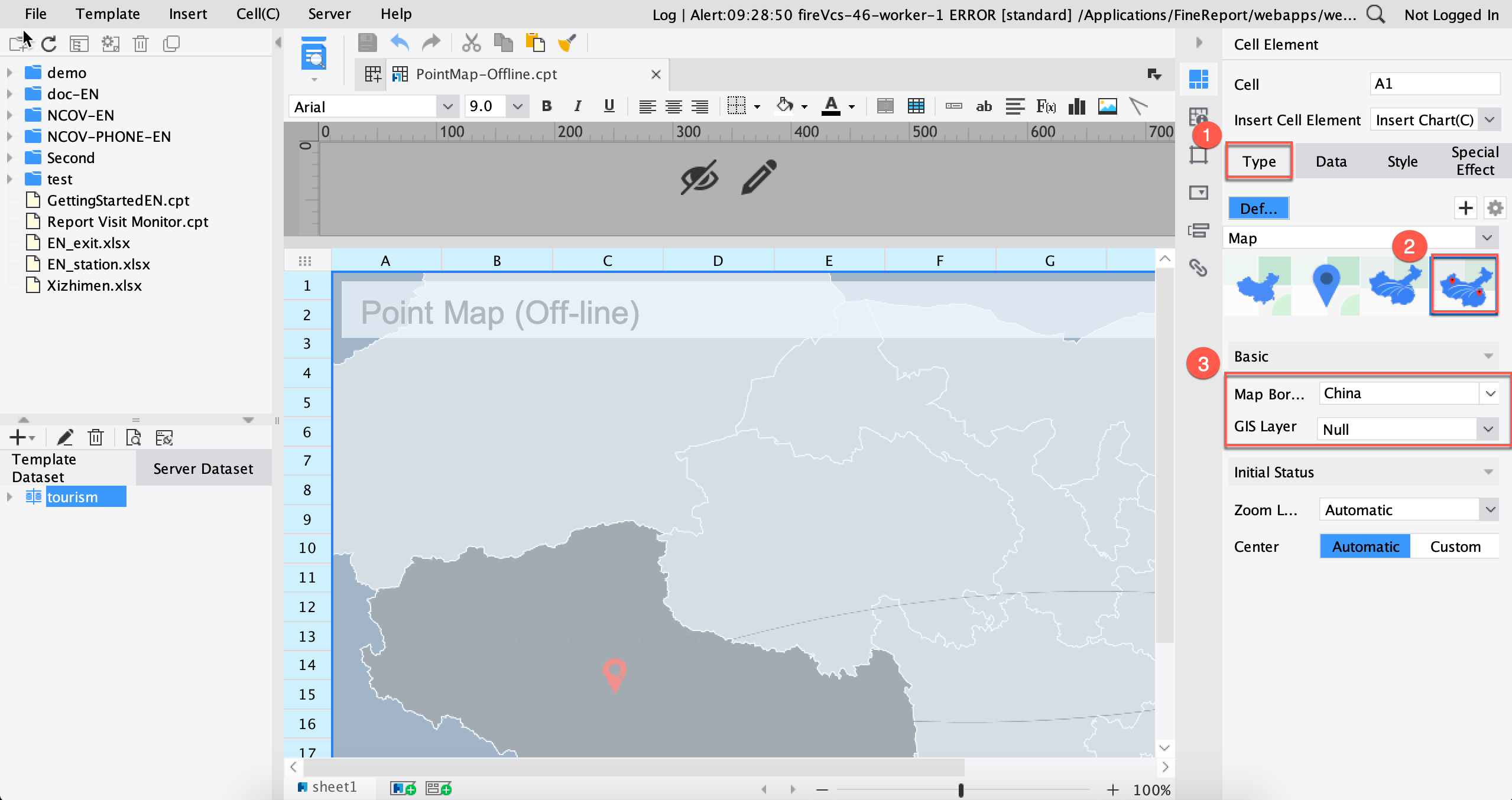
Task: Expand the tourism dataset
Action: click(9, 497)
